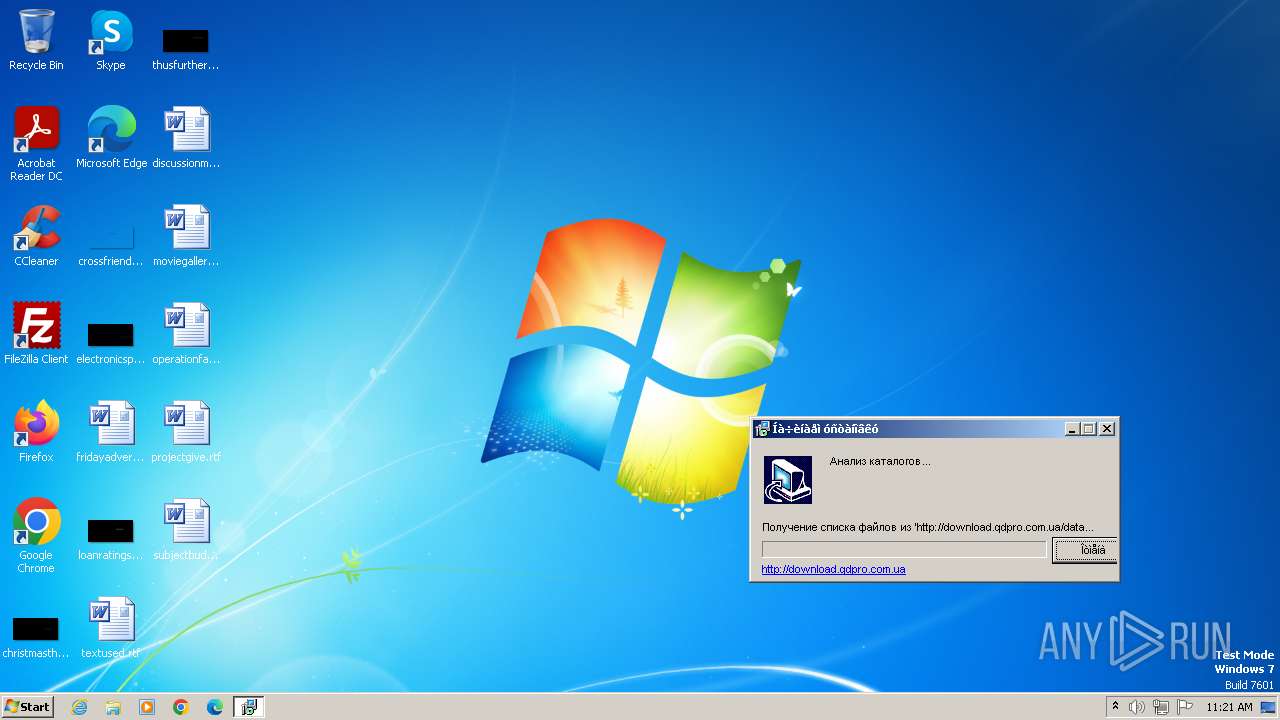The width and height of the screenshot is (1280, 720).
Task: Minimize the updater dialog window
Action: click(x=1072, y=429)
